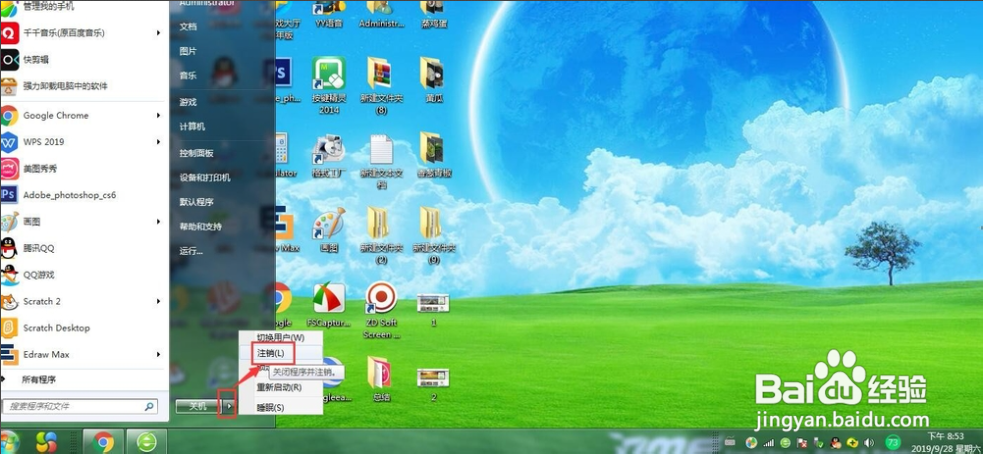Expand the WPS 2019 submenu arrow
Screen dimensions: 983x454
[159, 142]
